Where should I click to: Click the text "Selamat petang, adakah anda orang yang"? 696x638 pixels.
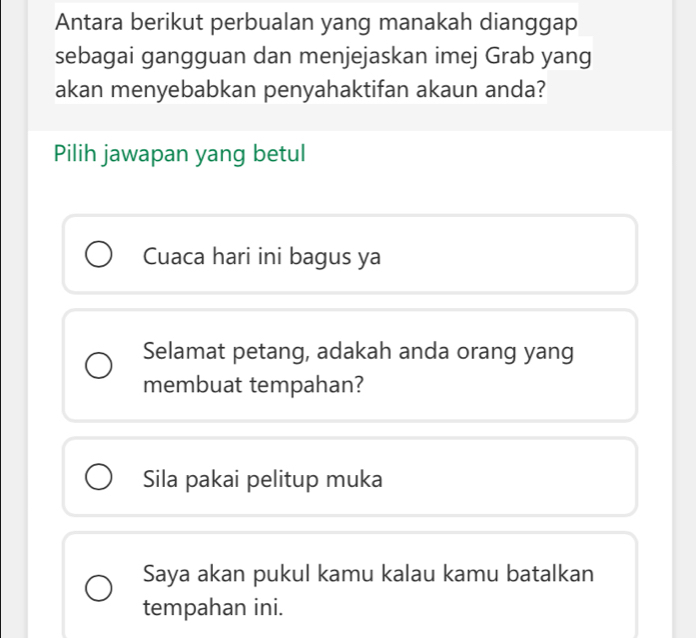358,352
